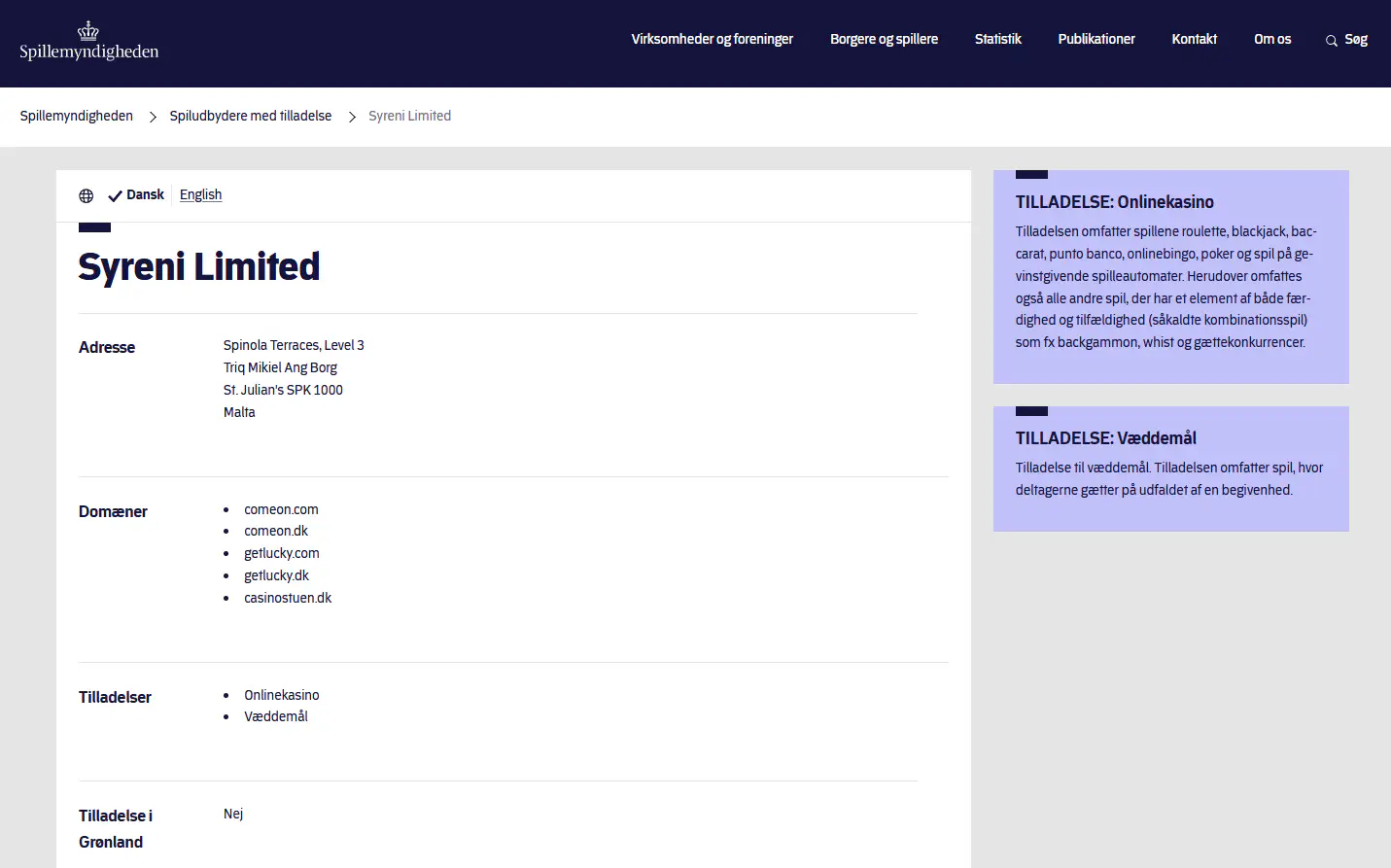Click the comeon.dk domain entry
Screen dimensions: 1391x868
pyautogui.click(x=276, y=531)
